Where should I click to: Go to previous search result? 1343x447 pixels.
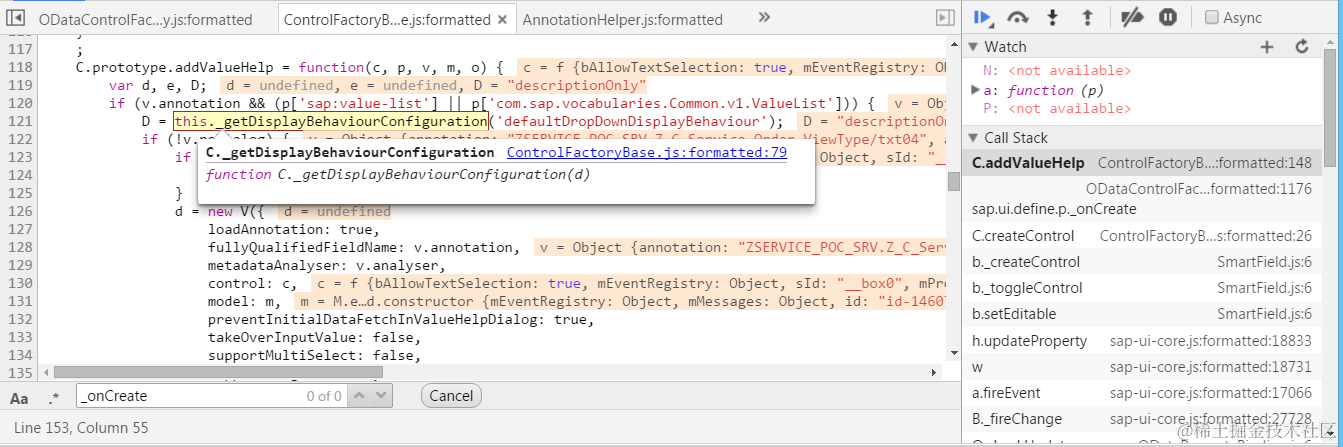click(x=358, y=396)
